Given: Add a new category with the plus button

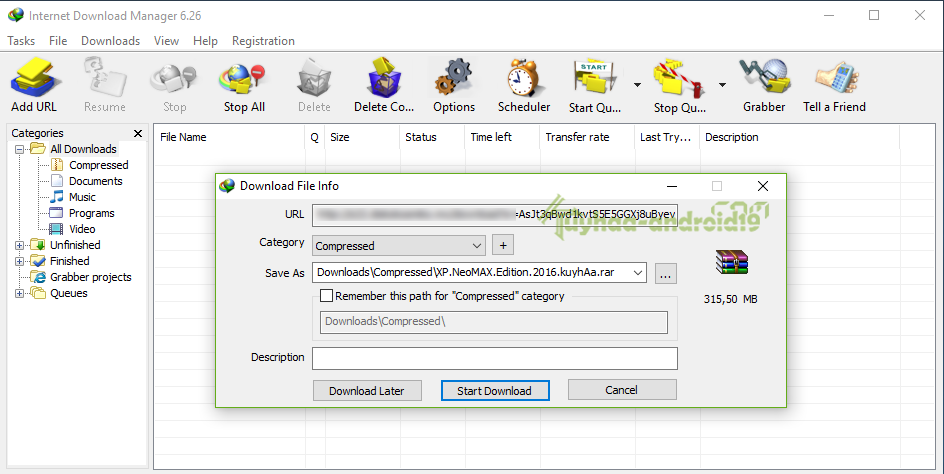Looking at the screenshot, I should pyautogui.click(x=503, y=246).
